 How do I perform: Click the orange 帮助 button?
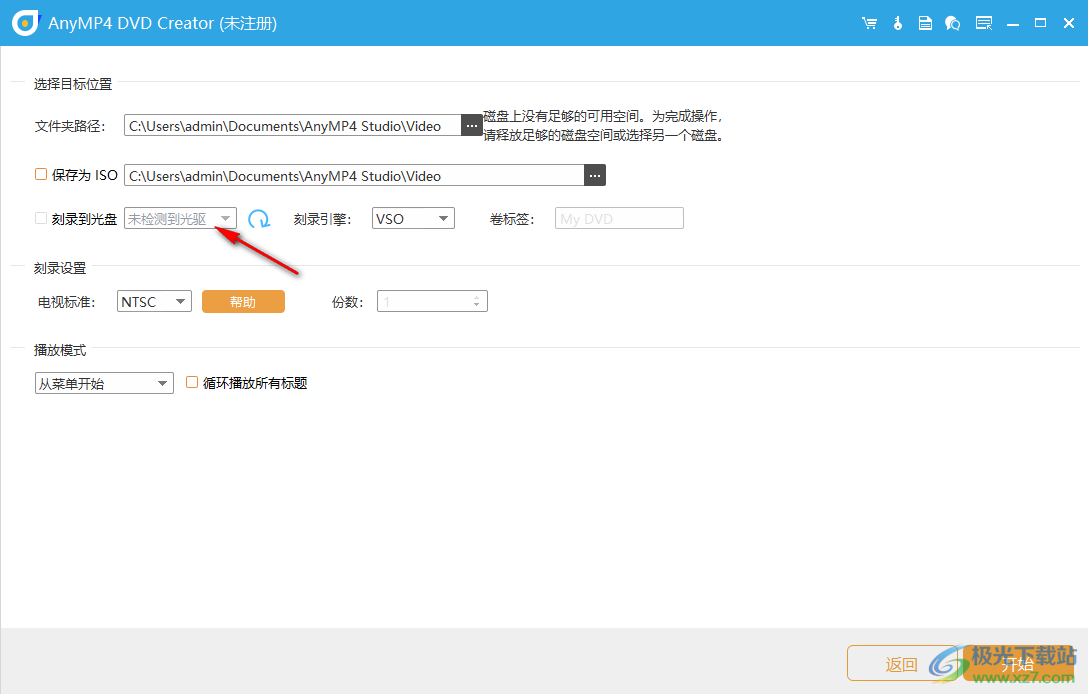pyautogui.click(x=243, y=302)
